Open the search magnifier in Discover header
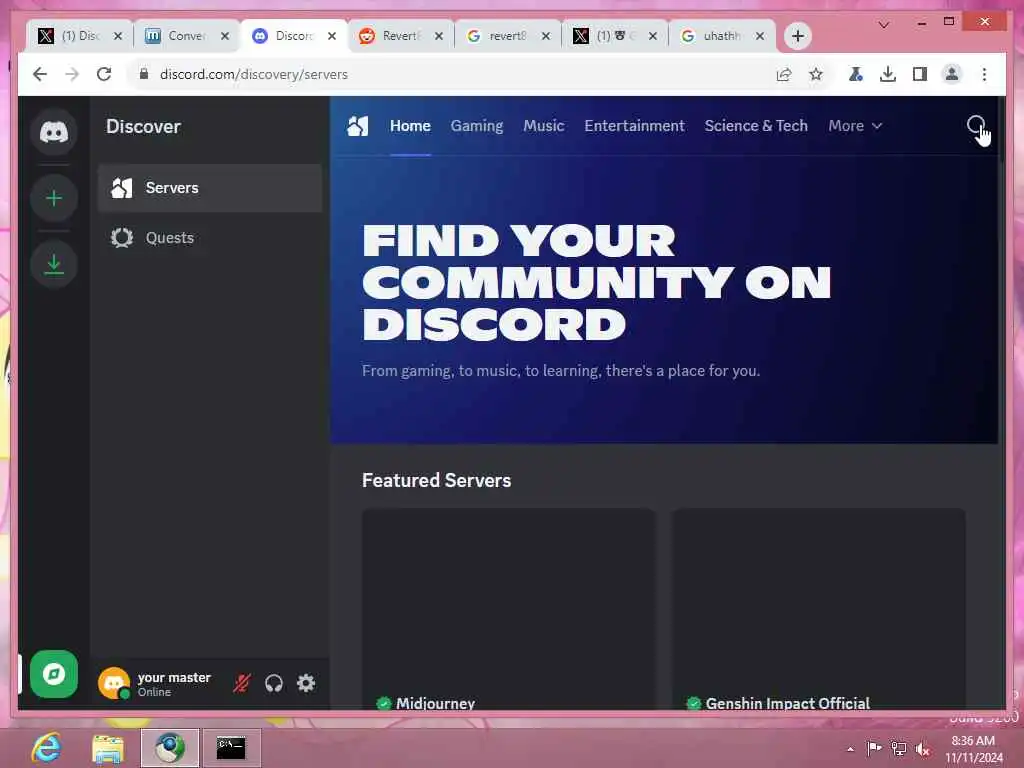1024x768 pixels. [x=976, y=125]
